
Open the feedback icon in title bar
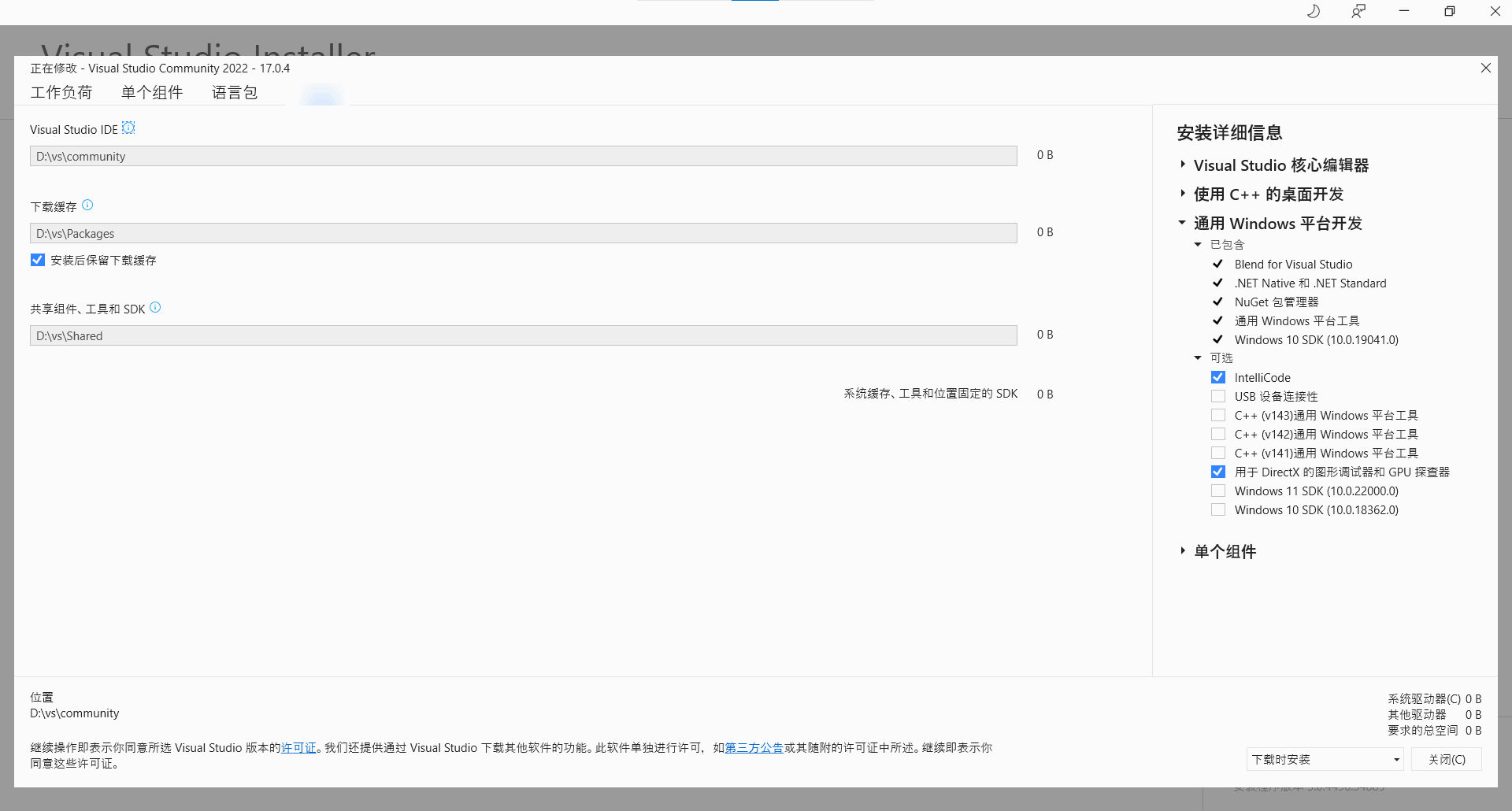(x=1358, y=11)
